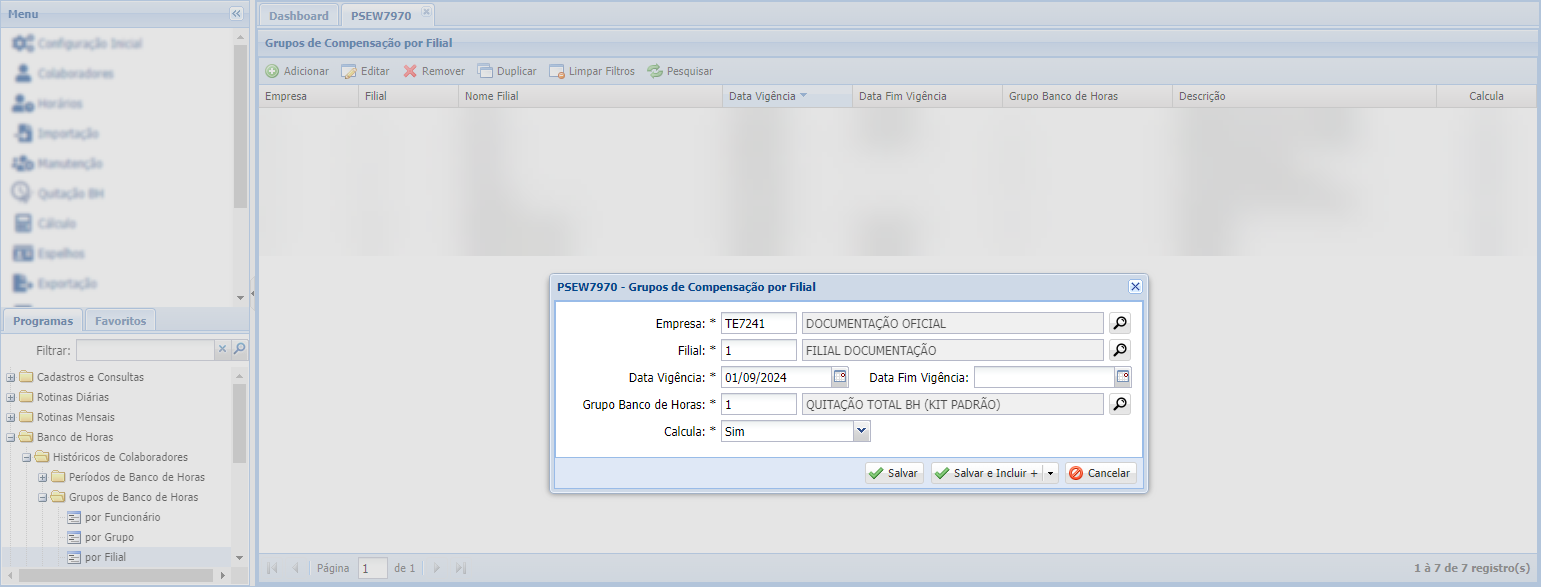Click Remover in the grid toolbar
Viewport: 1541px width, 587px height.
click(x=434, y=71)
